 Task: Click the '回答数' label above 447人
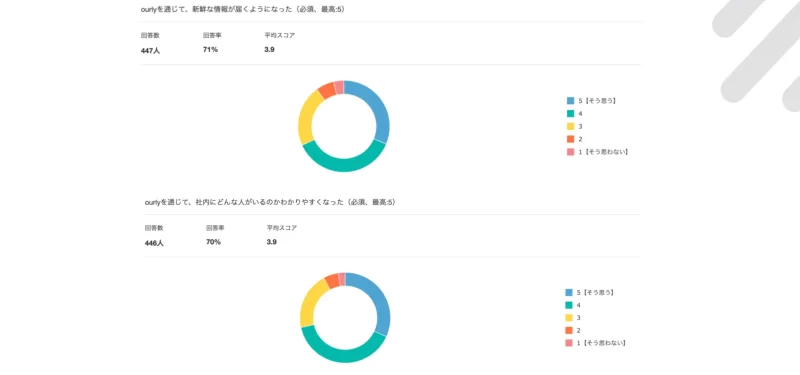pyautogui.click(x=150, y=35)
